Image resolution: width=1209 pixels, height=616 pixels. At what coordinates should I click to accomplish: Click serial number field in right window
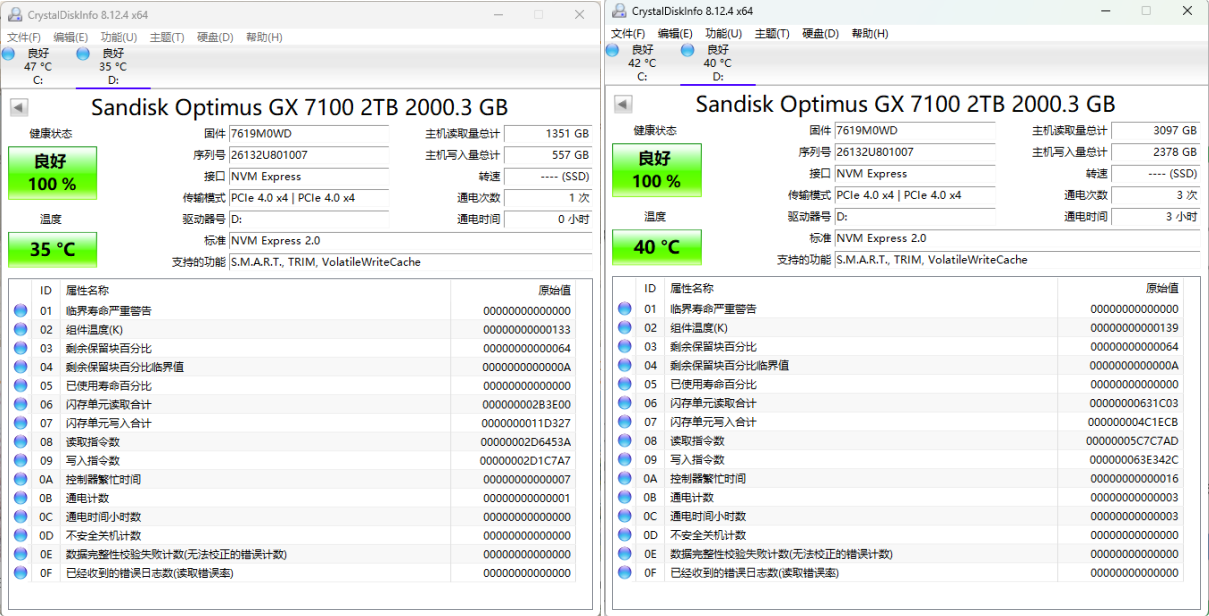(x=914, y=152)
